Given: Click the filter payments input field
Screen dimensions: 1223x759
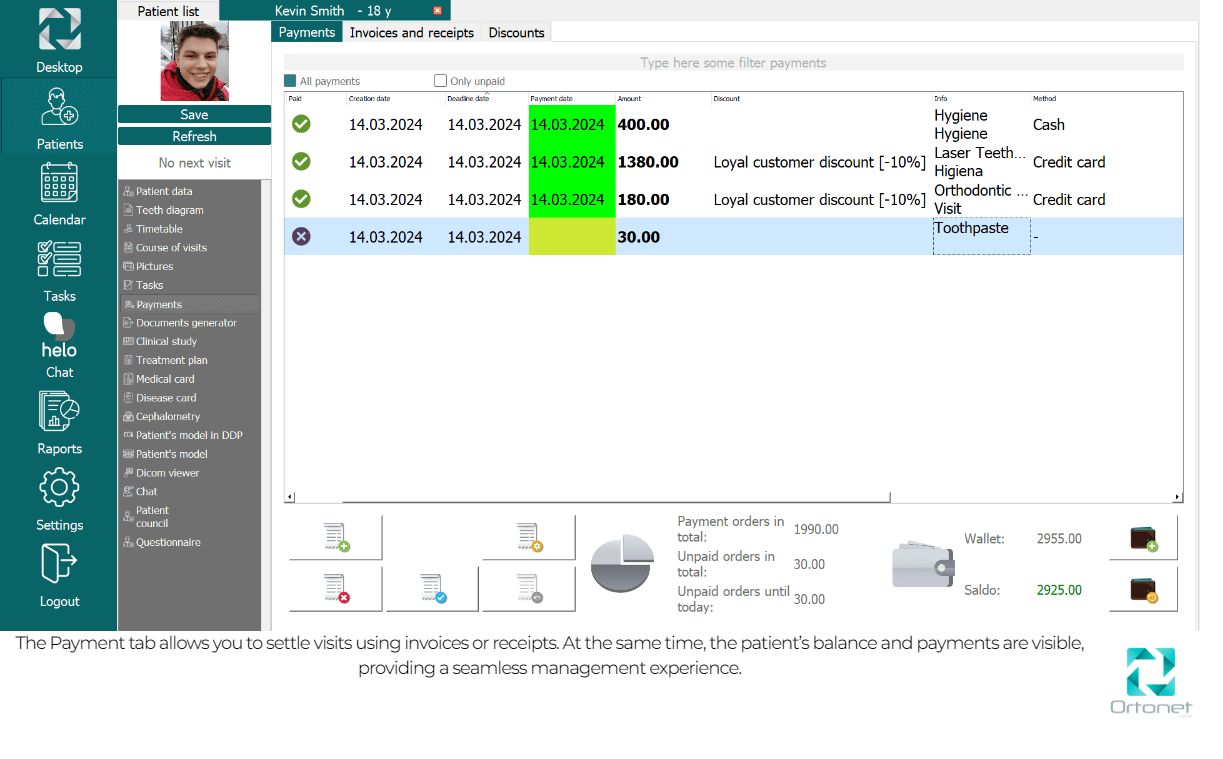Looking at the screenshot, I should (x=733, y=63).
